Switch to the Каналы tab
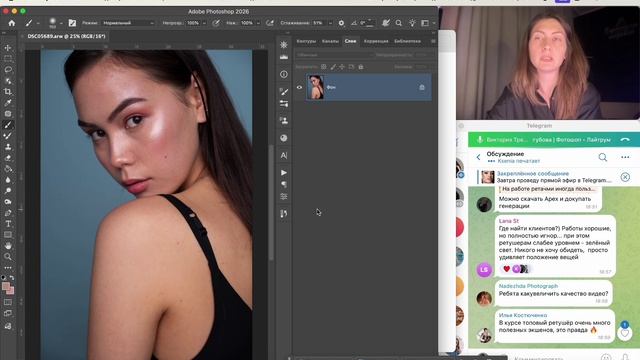 [330, 41]
